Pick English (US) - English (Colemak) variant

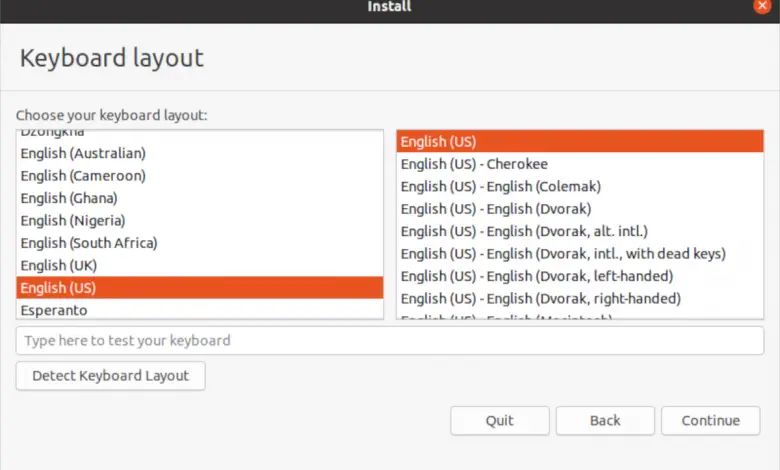[500, 186]
